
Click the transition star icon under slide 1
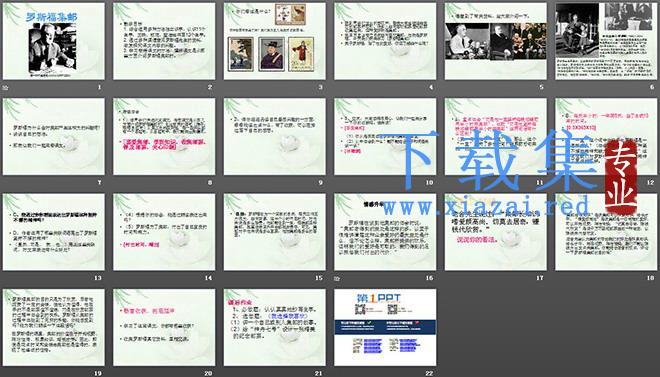[5, 88]
